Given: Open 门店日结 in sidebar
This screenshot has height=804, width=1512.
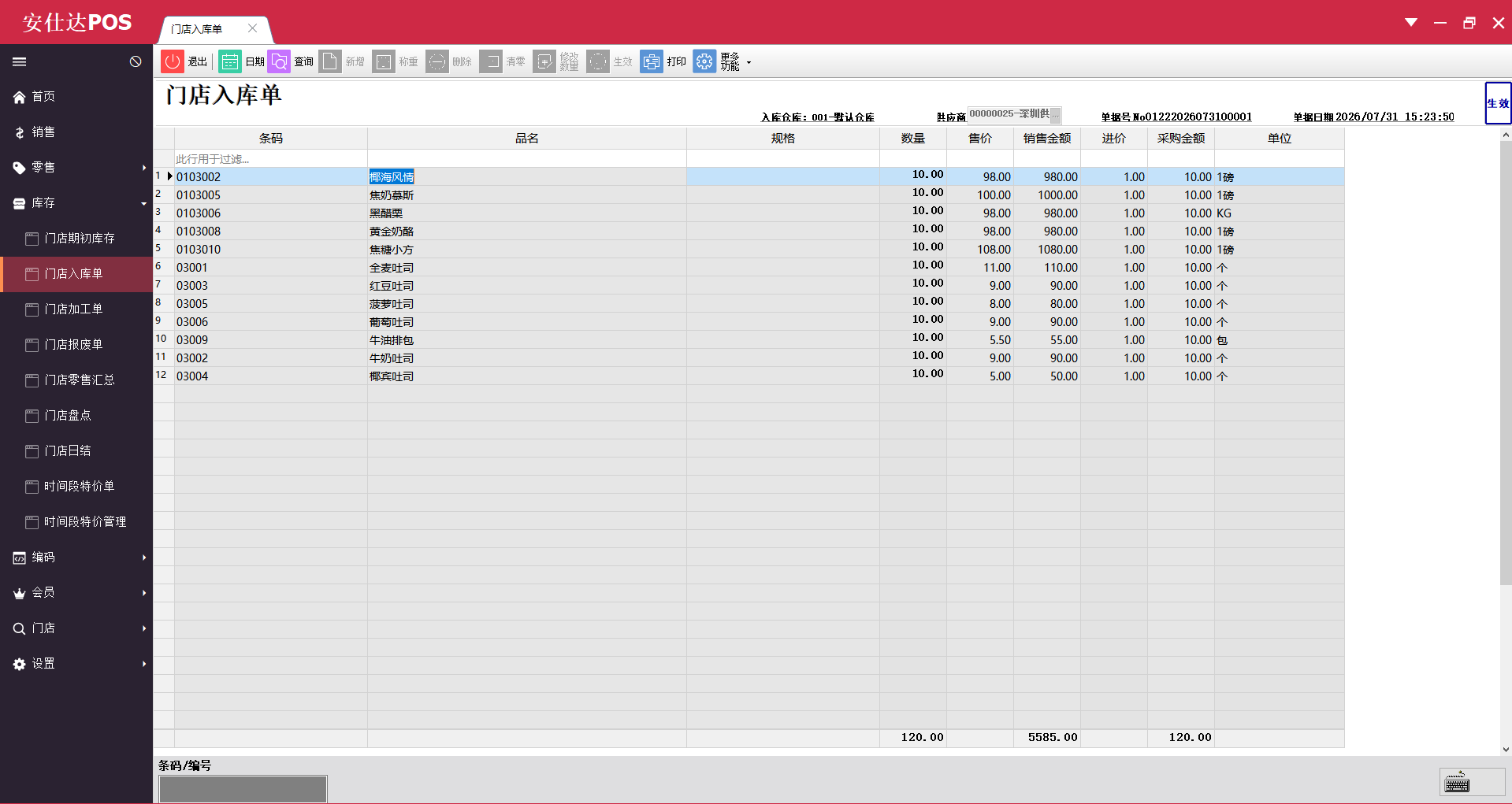Looking at the screenshot, I should pos(76,451).
